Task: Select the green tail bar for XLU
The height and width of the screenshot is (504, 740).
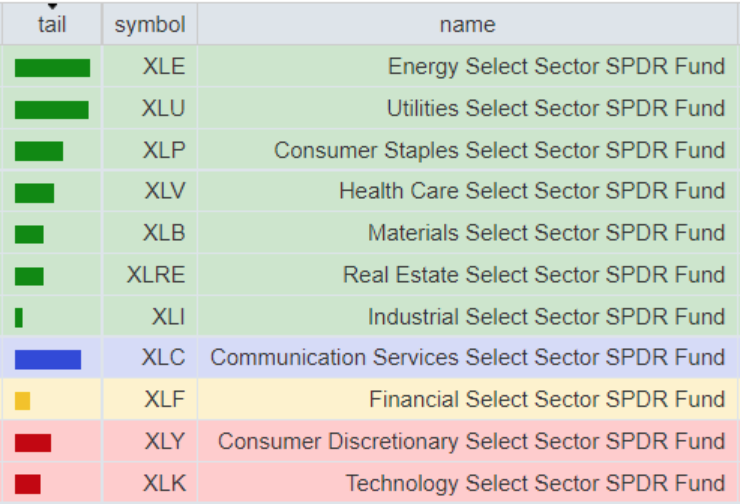Action: tap(51, 110)
